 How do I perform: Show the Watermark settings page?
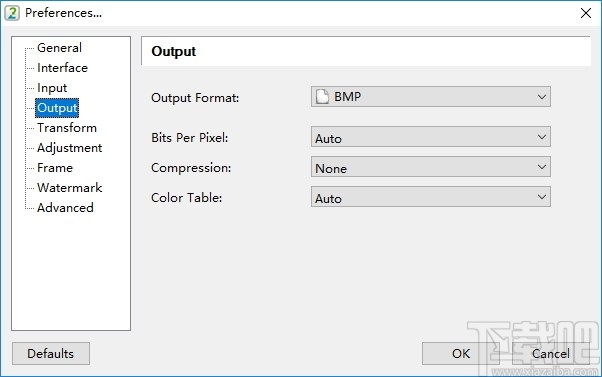[x=69, y=188]
